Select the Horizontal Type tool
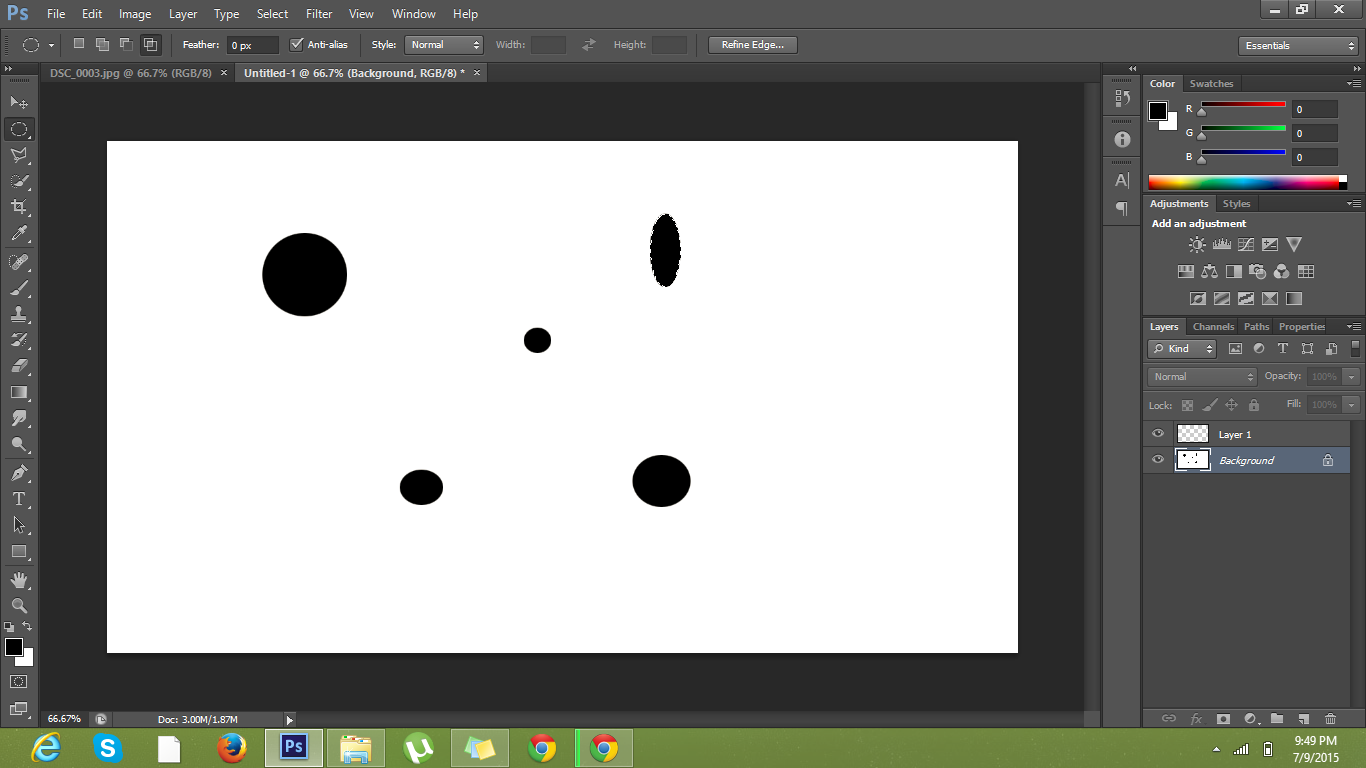The width and height of the screenshot is (1366, 768). [x=19, y=498]
